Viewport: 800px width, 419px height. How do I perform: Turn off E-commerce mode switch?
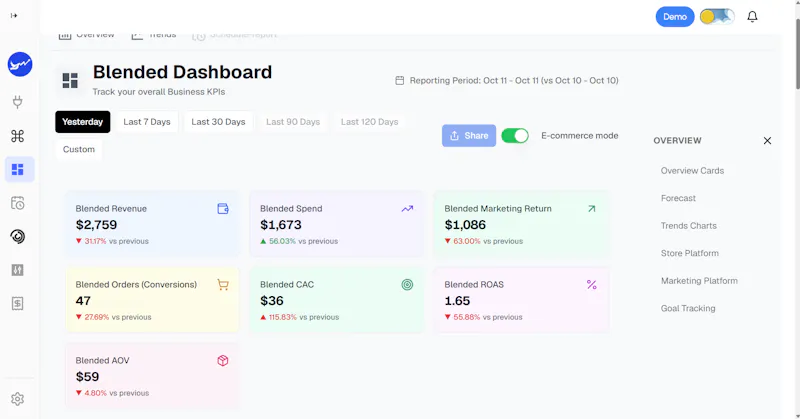pos(515,136)
